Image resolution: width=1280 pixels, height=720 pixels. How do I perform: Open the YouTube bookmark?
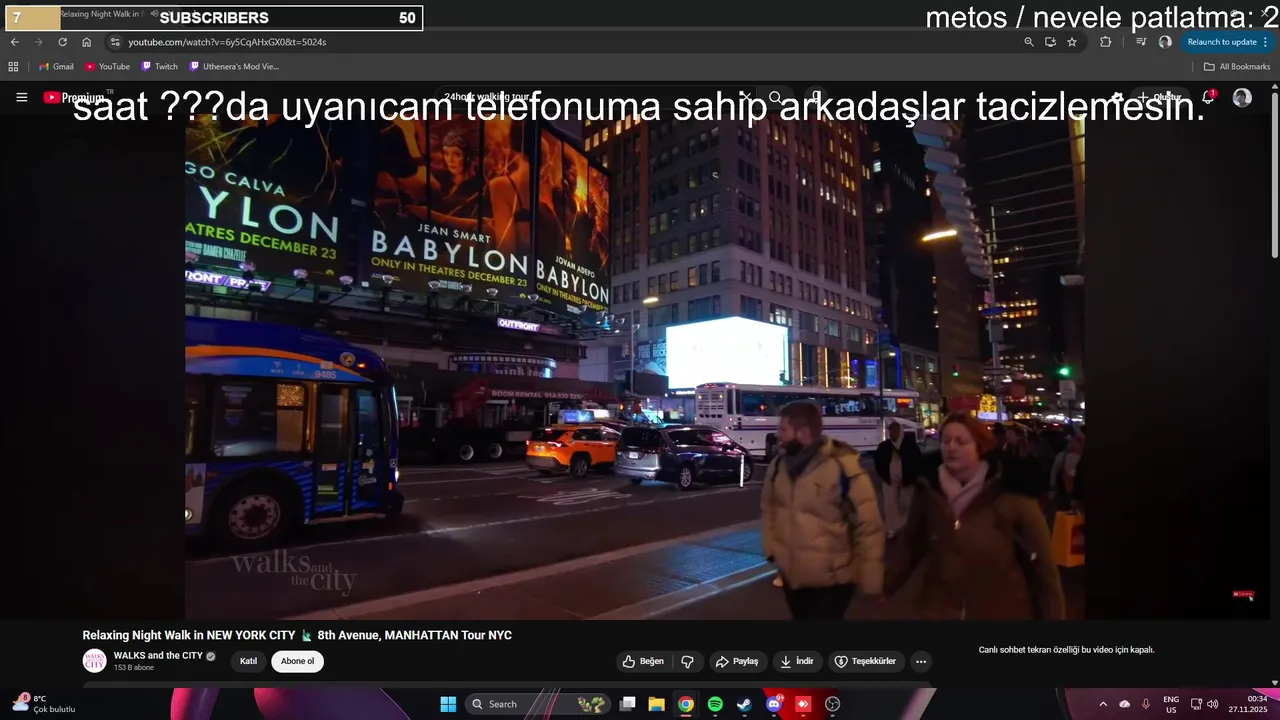click(x=108, y=67)
